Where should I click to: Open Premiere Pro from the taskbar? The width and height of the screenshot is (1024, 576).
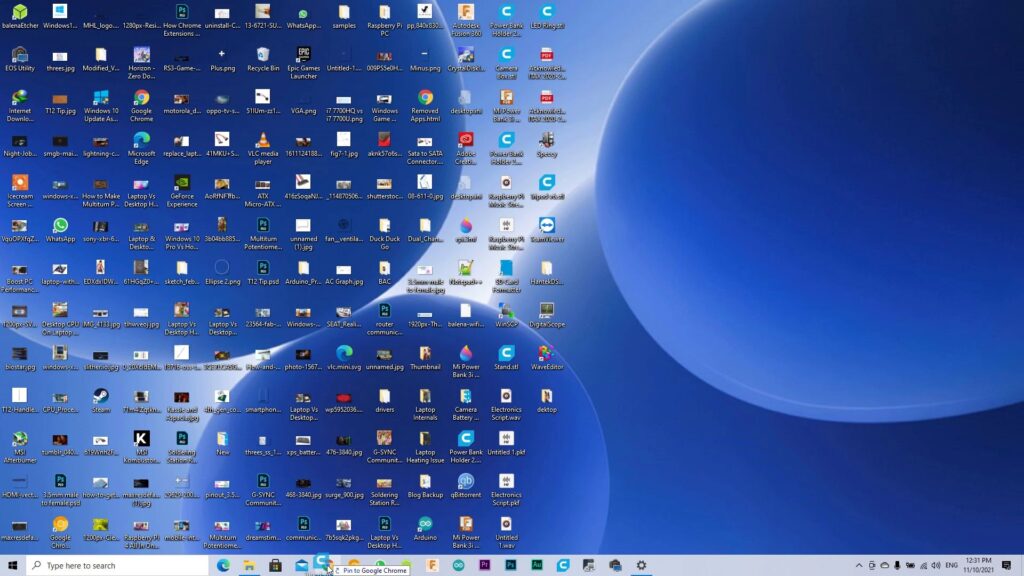click(x=485, y=565)
